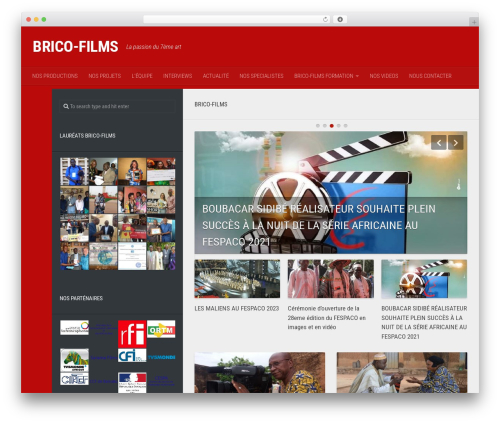Open laureate globe image thumbnail
Viewport: 500px width, 423px height.
(x=103, y=256)
